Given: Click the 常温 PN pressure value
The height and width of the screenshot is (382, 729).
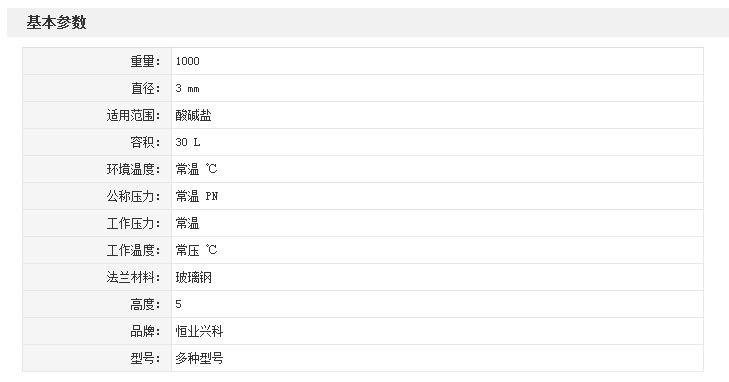Looking at the screenshot, I should tap(197, 196).
